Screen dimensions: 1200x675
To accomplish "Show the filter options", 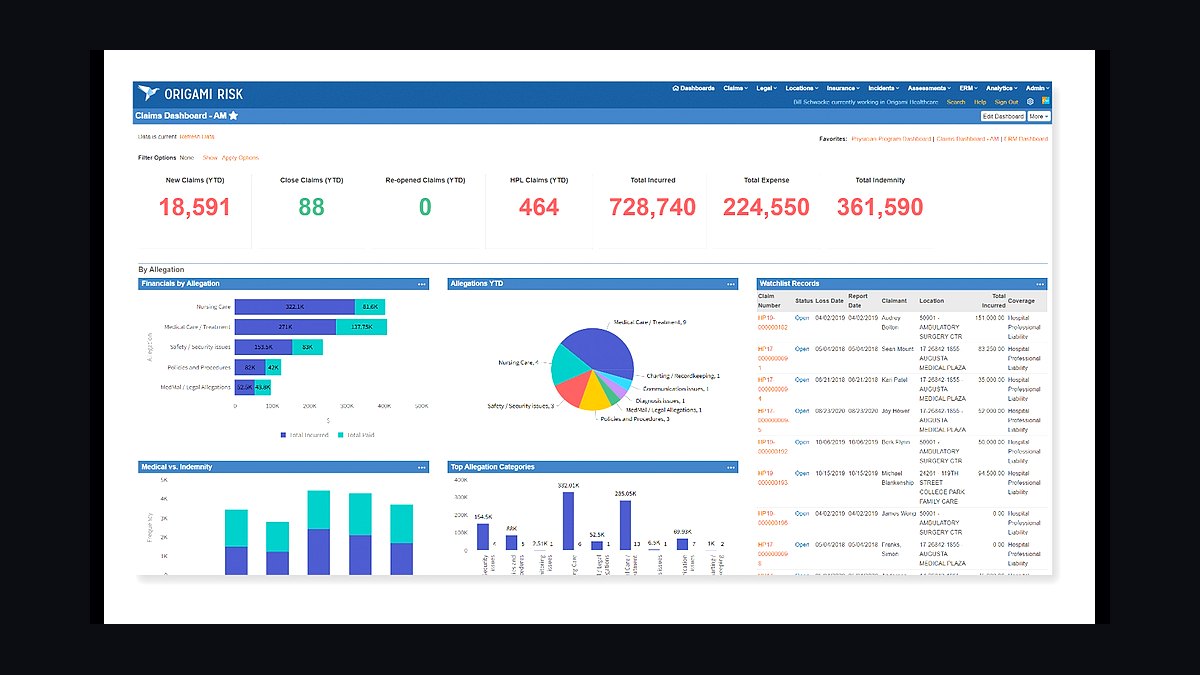I will pyautogui.click(x=210, y=157).
